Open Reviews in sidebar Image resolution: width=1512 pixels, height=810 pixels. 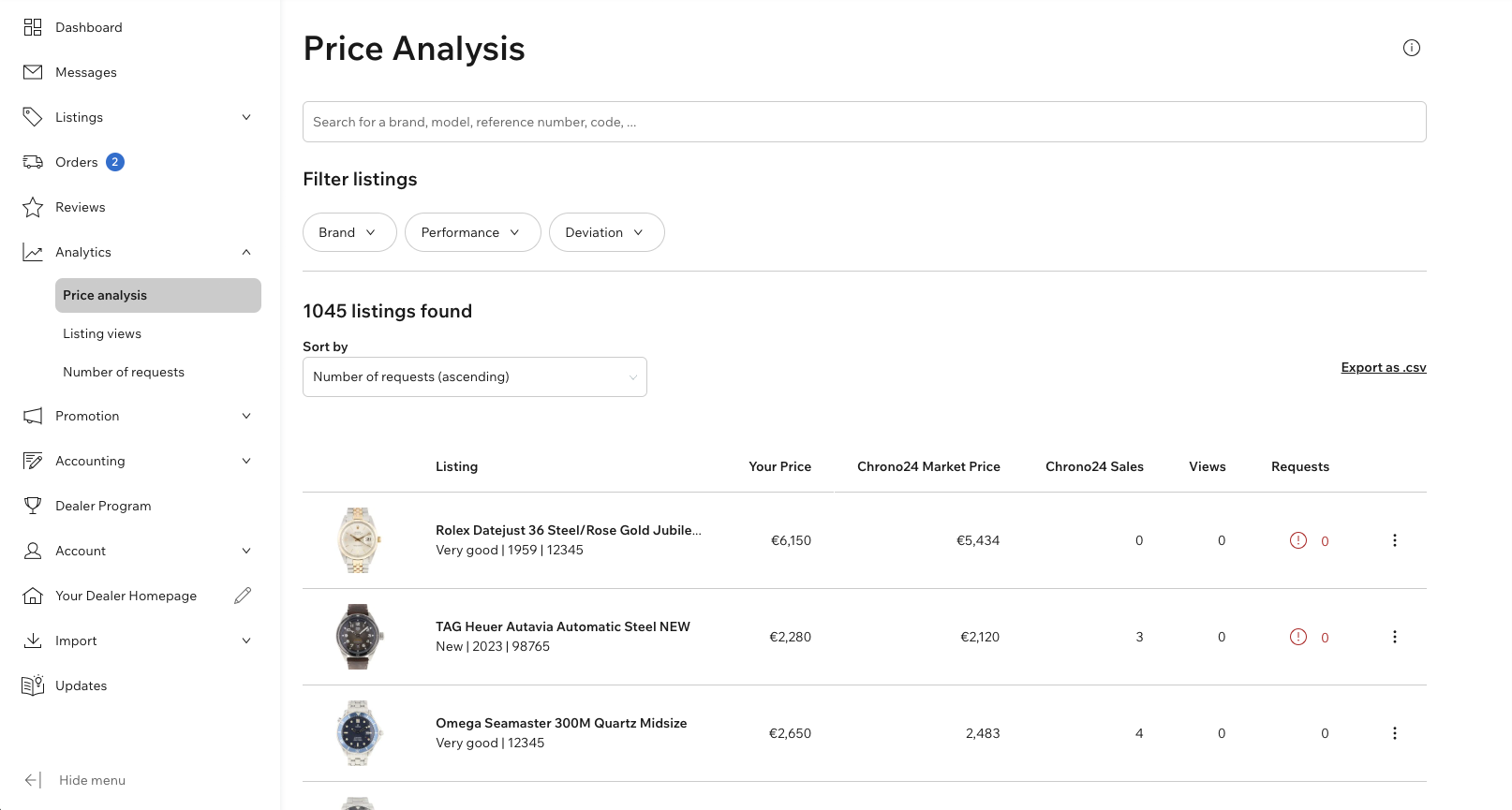81,207
